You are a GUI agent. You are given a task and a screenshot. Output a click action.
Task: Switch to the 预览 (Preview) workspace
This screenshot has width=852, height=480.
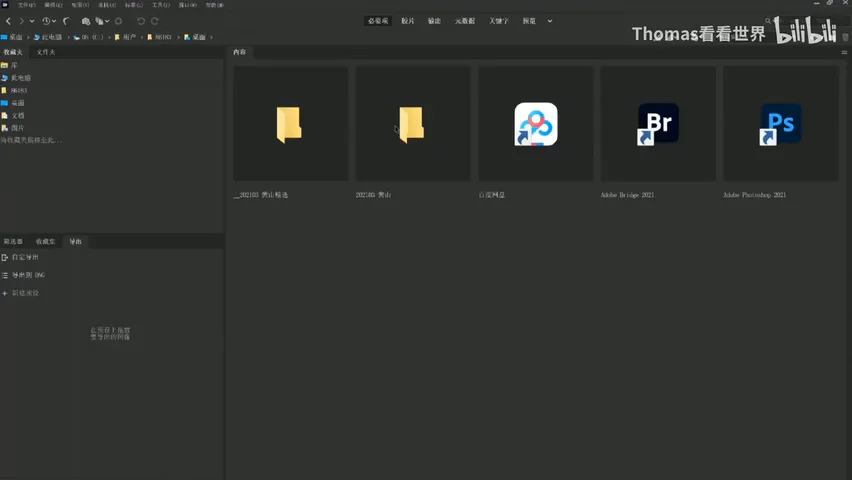pos(529,21)
